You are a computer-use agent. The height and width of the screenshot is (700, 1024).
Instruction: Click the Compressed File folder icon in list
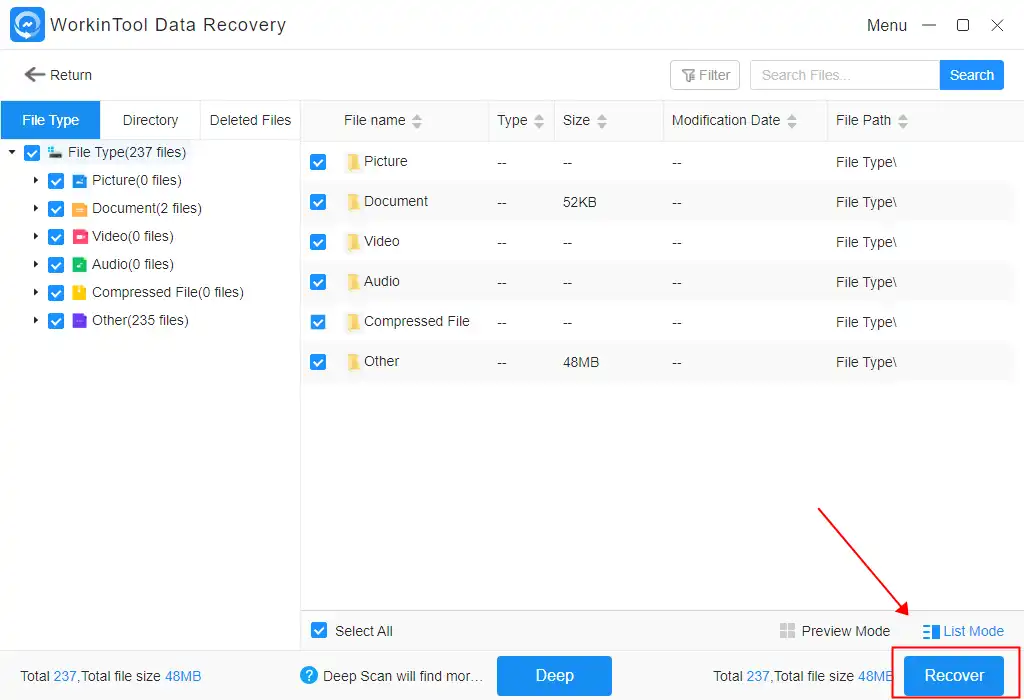353,322
